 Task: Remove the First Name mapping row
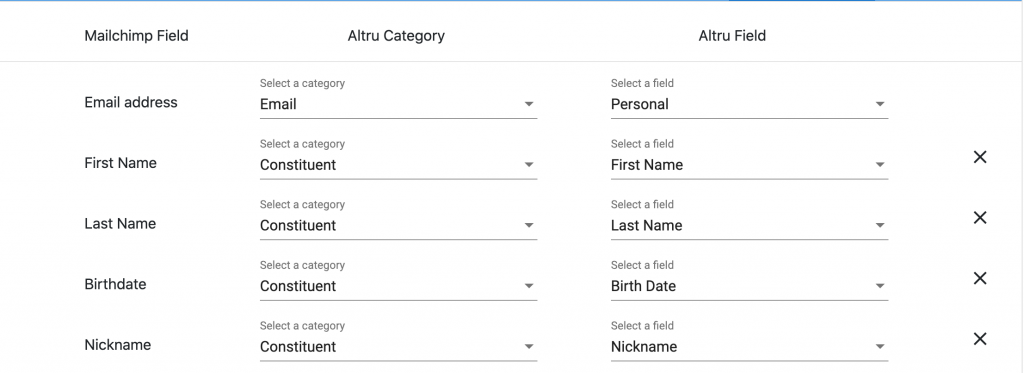[980, 157]
